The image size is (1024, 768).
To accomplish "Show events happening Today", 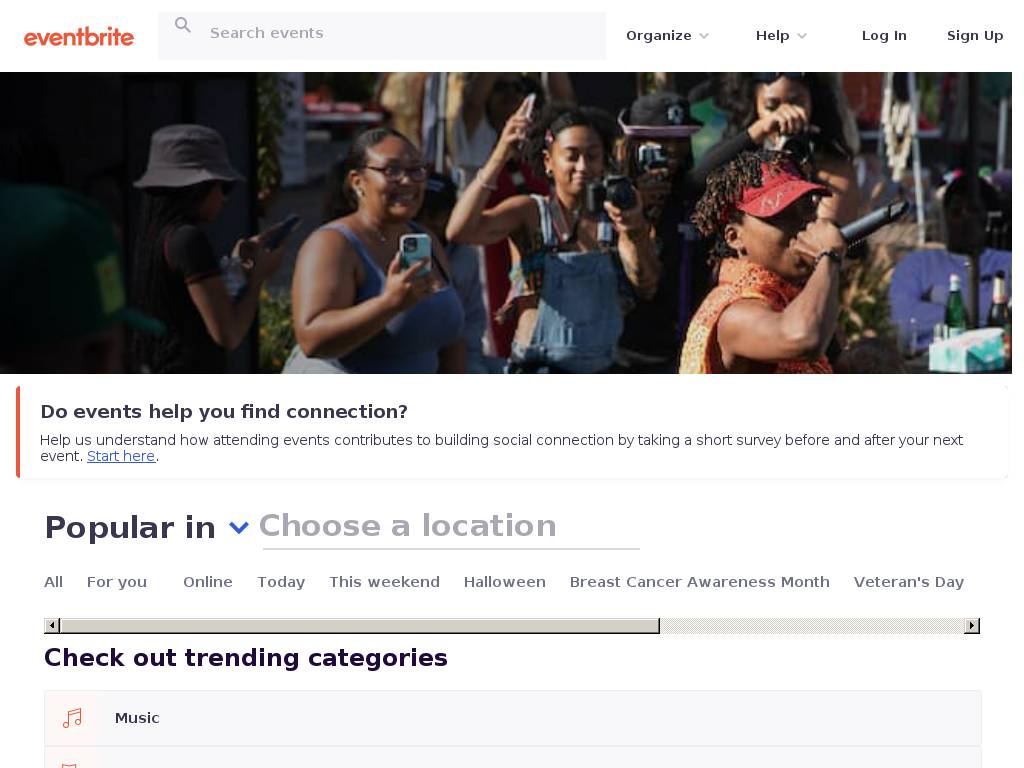I will pos(281,582).
